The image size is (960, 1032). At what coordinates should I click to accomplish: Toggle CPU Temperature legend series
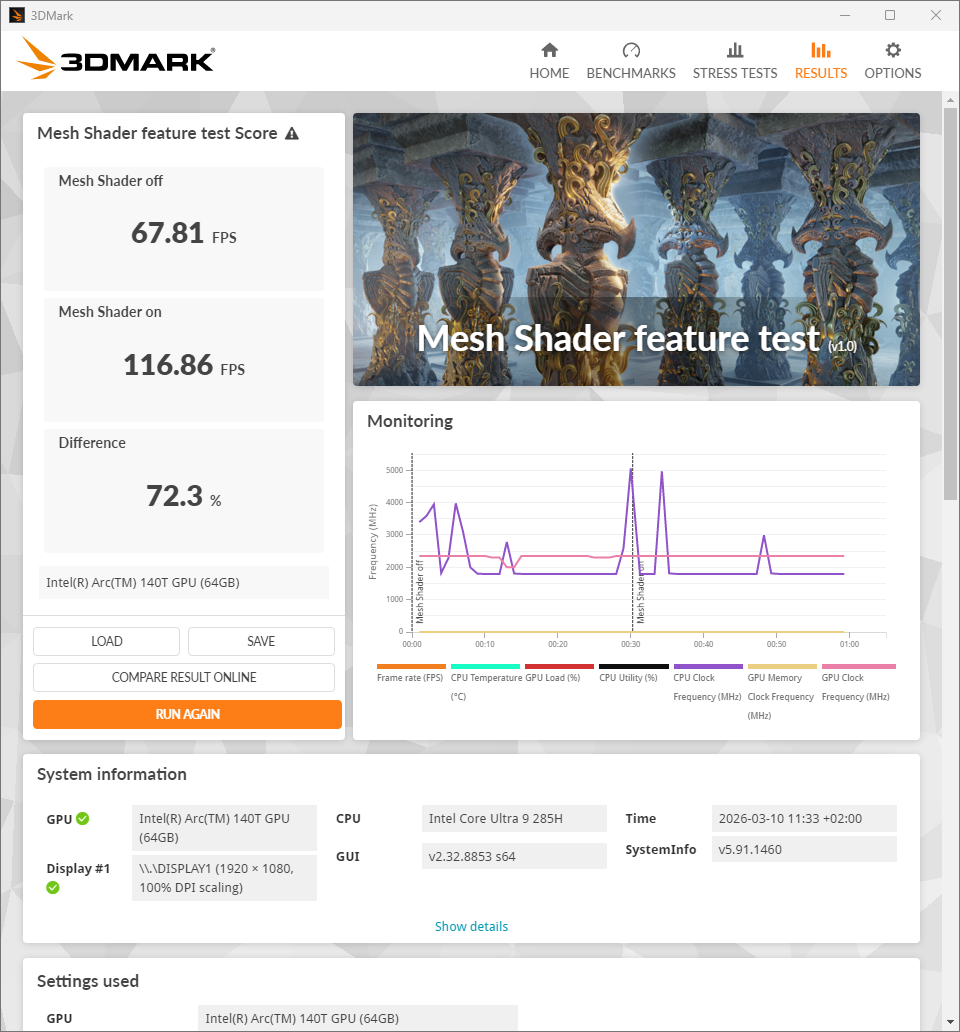click(x=485, y=666)
